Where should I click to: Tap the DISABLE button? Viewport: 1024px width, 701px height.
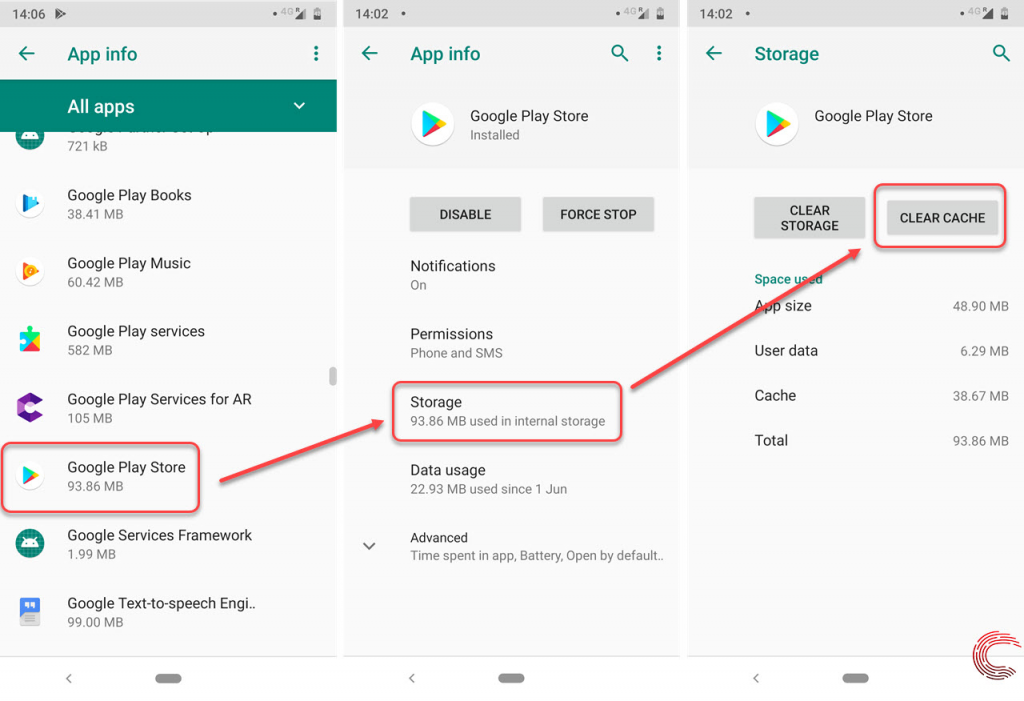465,214
